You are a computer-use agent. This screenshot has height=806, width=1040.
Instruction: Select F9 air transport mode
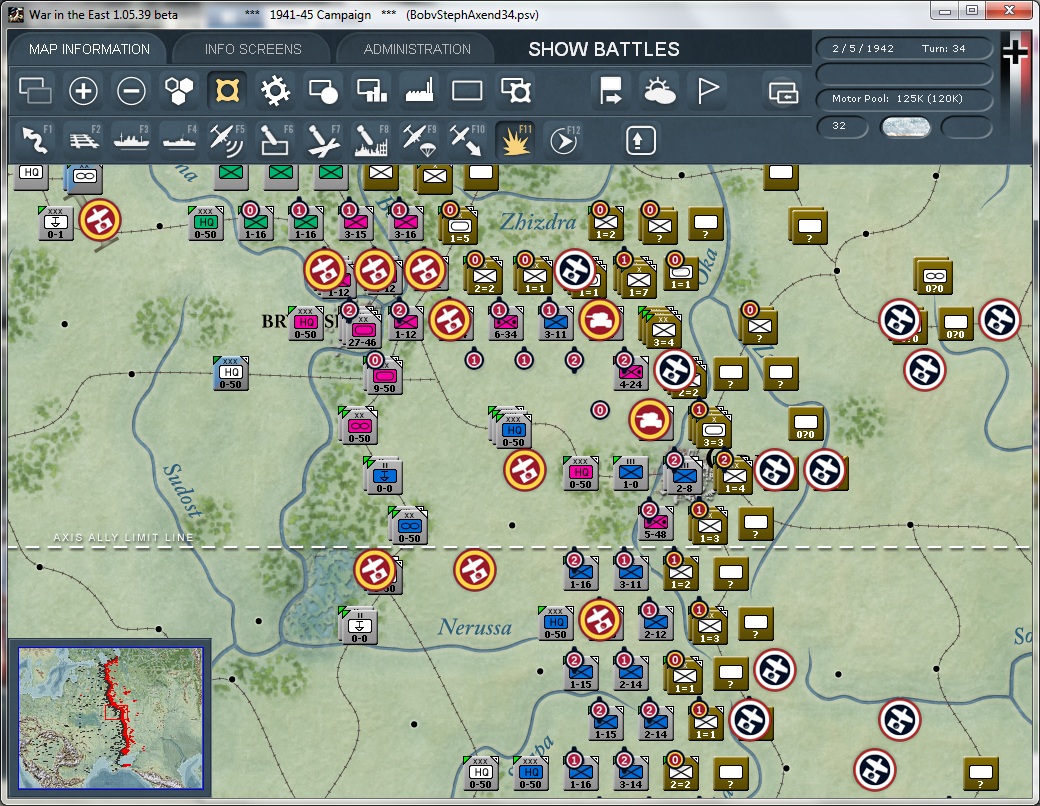point(419,140)
